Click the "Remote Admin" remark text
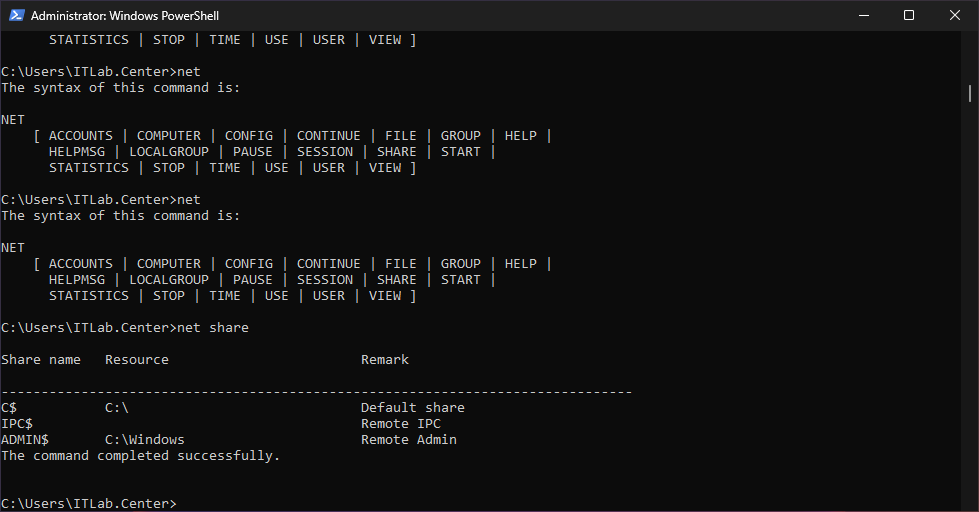This screenshot has width=979, height=512. coord(409,440)
